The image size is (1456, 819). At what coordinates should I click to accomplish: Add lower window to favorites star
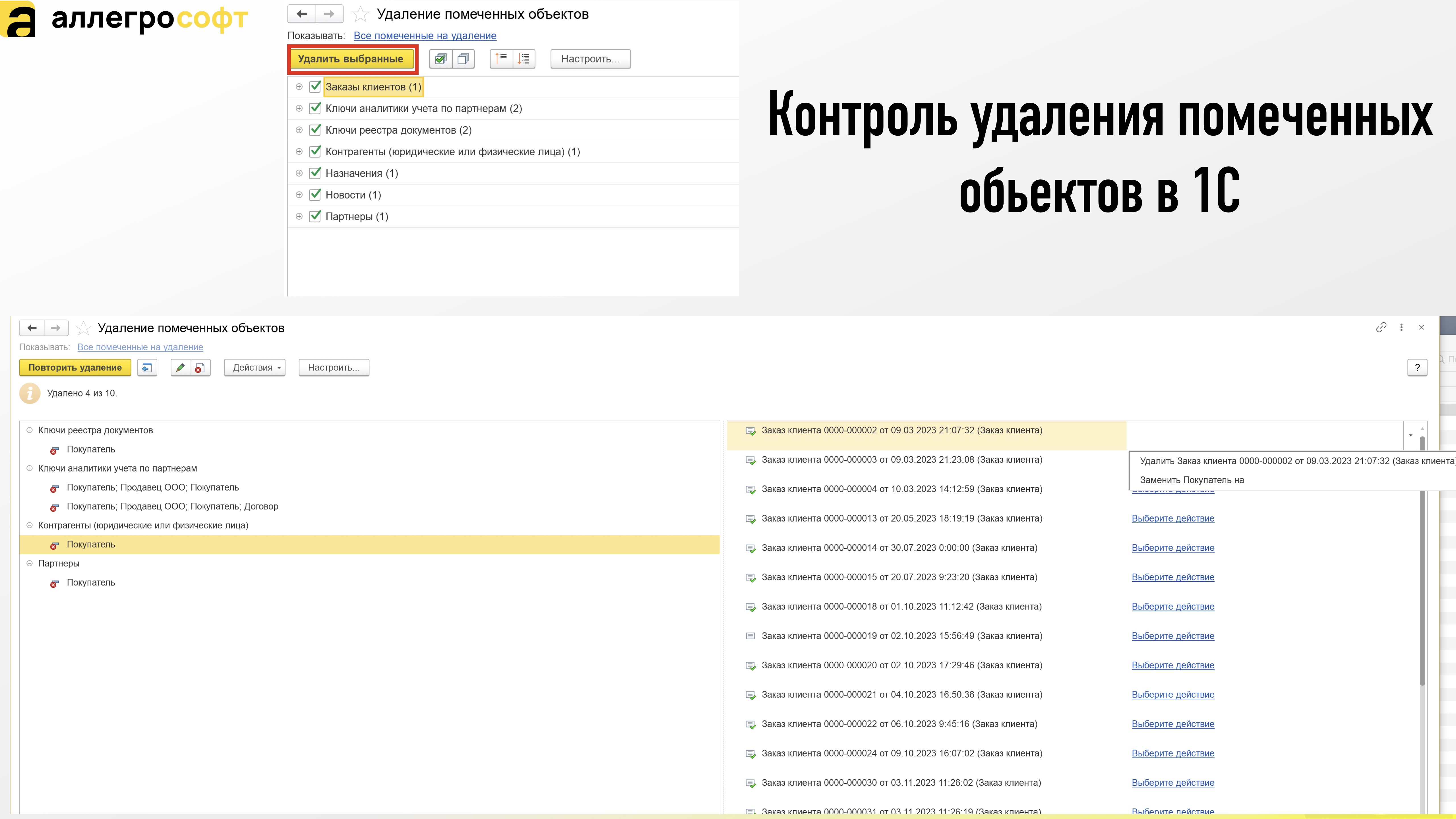pos(84,328)
